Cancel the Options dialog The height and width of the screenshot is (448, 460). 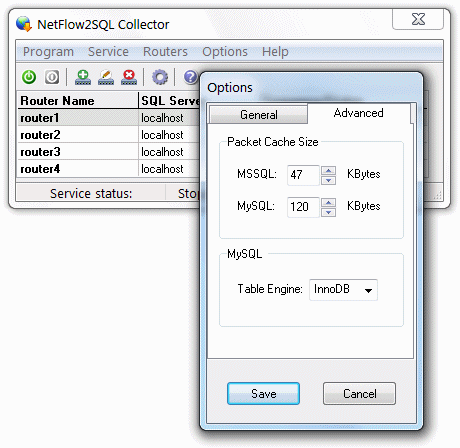point(359,394)
